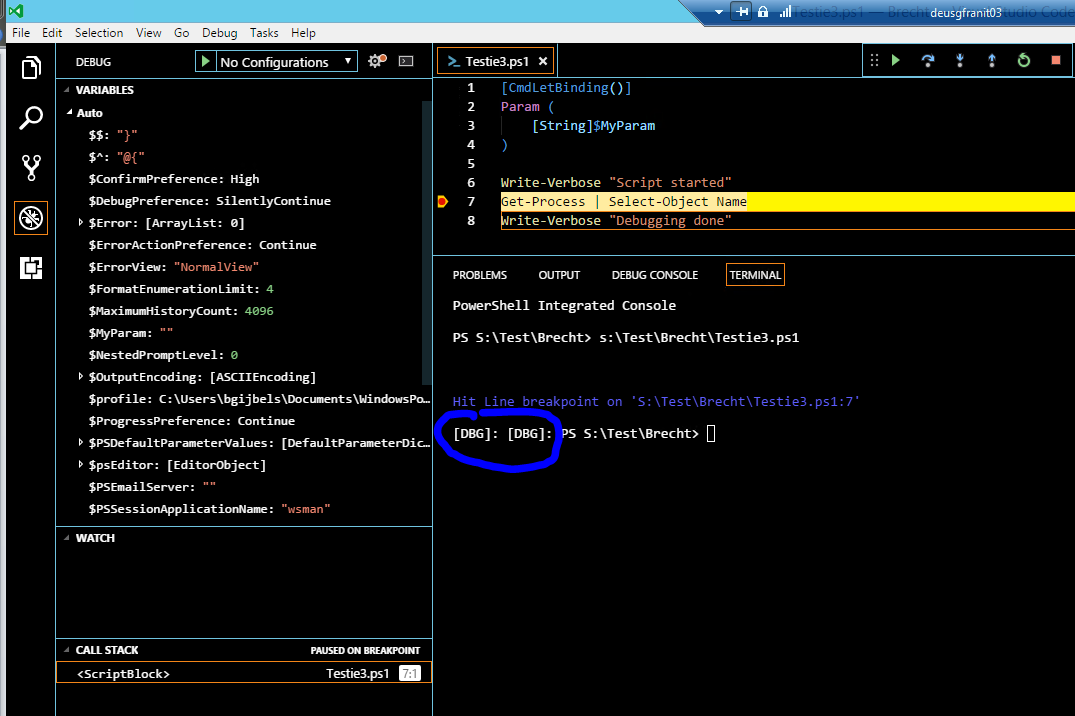Restart the debug session icon
1075x716 pixels.
[x=1023, y=60]
